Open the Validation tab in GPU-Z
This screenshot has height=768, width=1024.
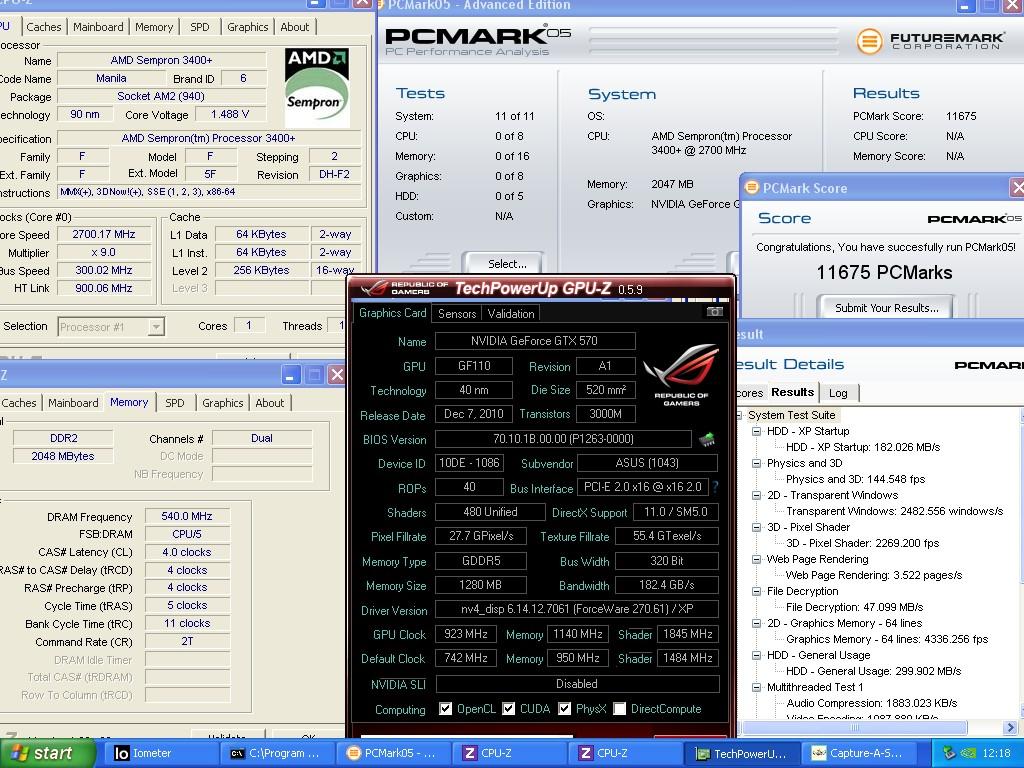511,313
